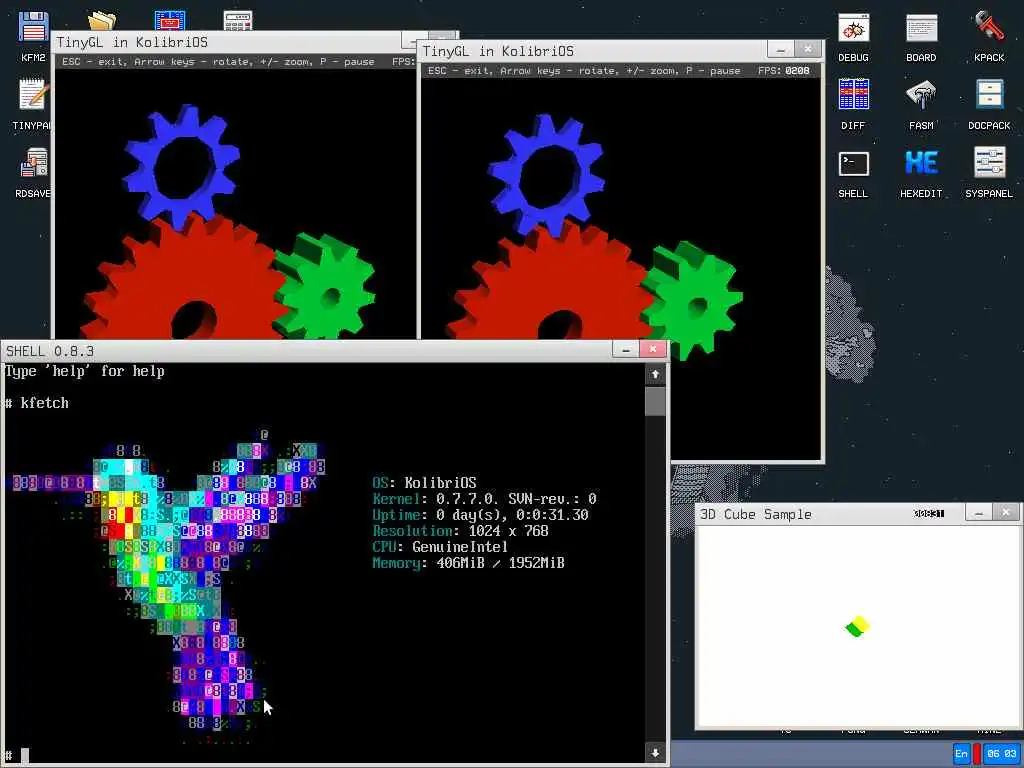Click the green gear in the front TinyGL window
This screenshot has width=1024, height=768.
pos(692,300)
